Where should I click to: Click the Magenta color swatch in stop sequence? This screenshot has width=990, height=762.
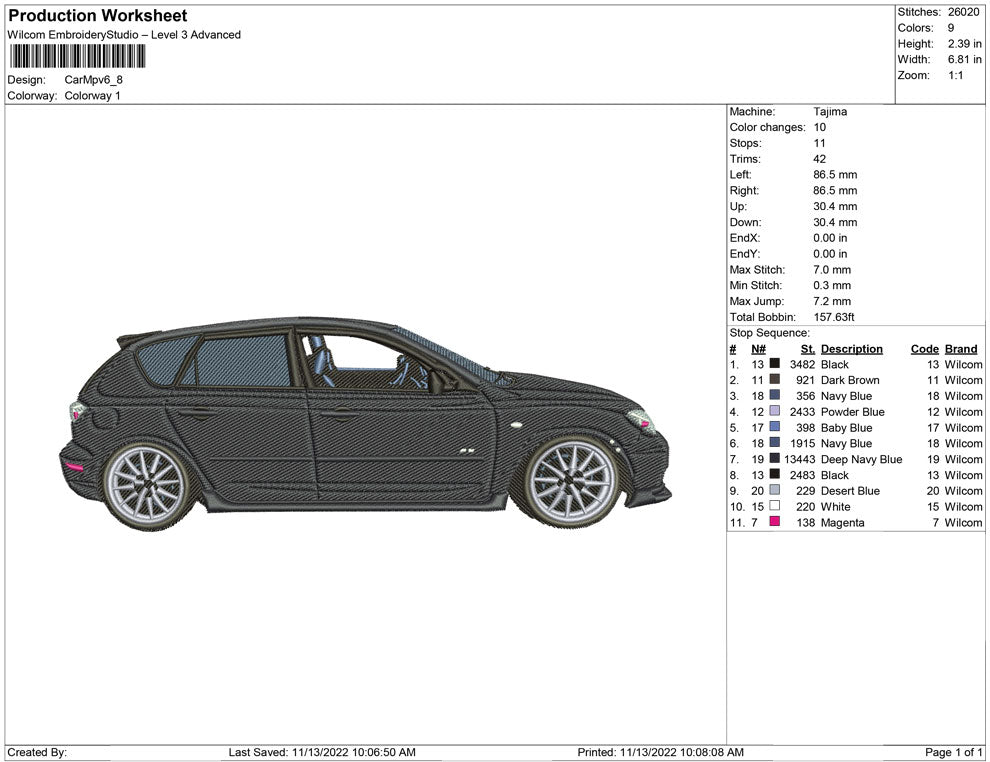pos(774,523)
